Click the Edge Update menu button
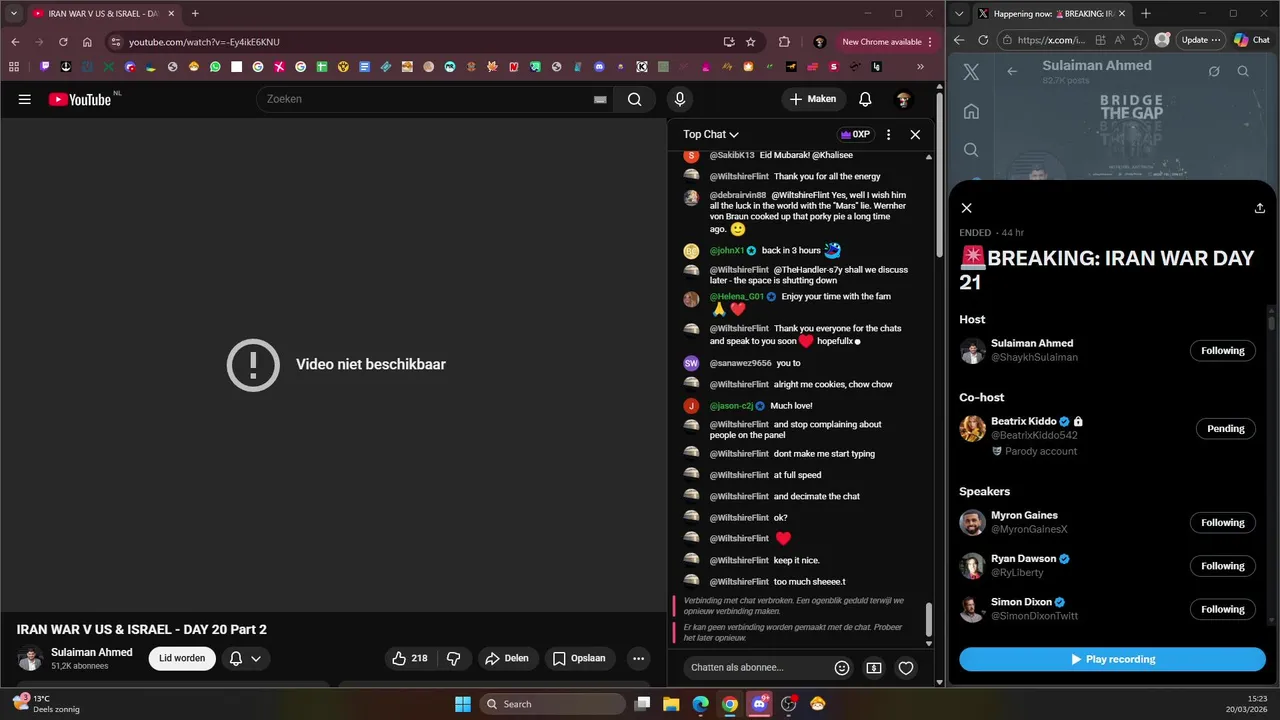The height and width of the screenshot is (720, 1280). (1201, 40)
